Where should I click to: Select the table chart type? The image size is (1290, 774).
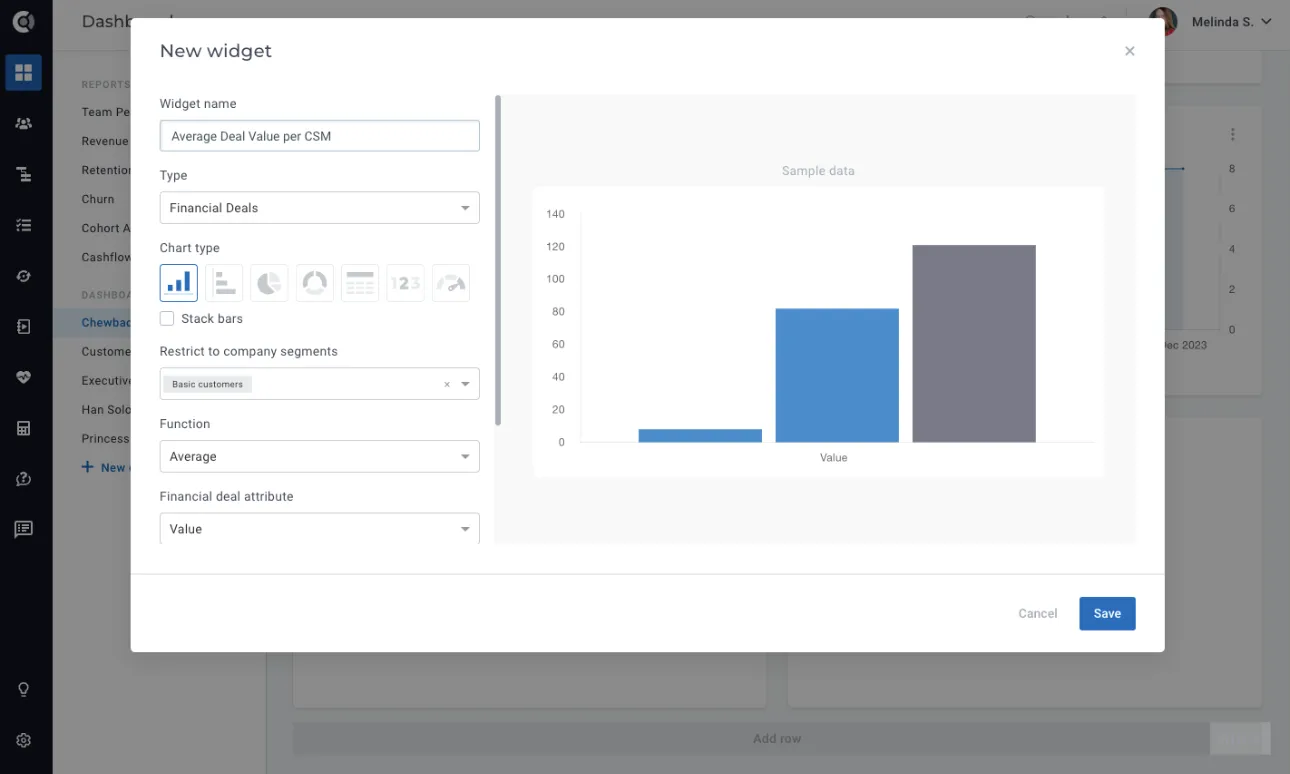360,283
